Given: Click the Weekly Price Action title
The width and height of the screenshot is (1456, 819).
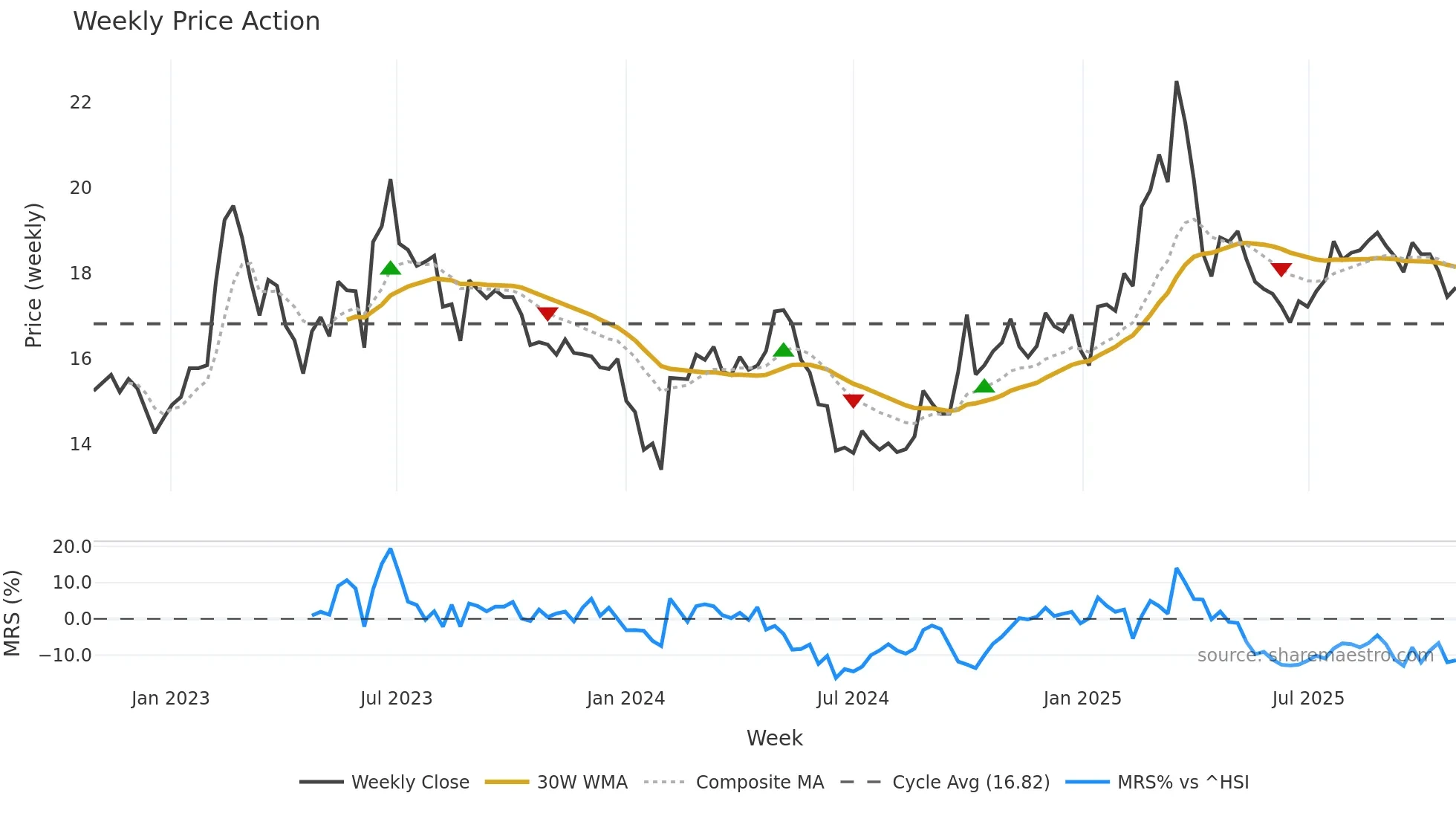Looking at the screenshot, I should [197, 22].
